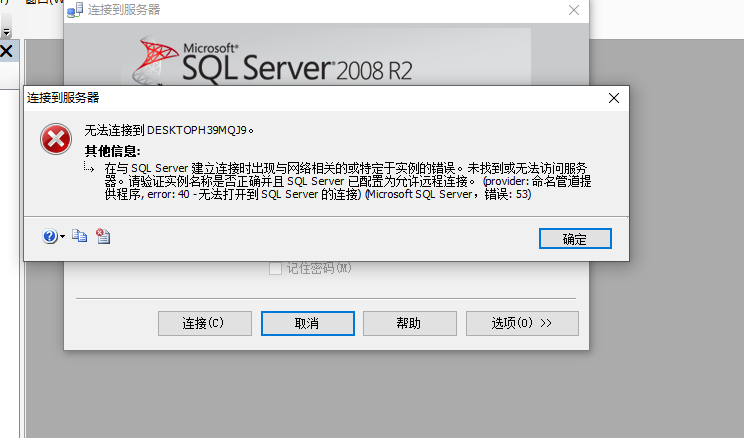Toggle 记住密码 checkbox
The width and height of the screenshot is (744, 438).
click(275, 269)
